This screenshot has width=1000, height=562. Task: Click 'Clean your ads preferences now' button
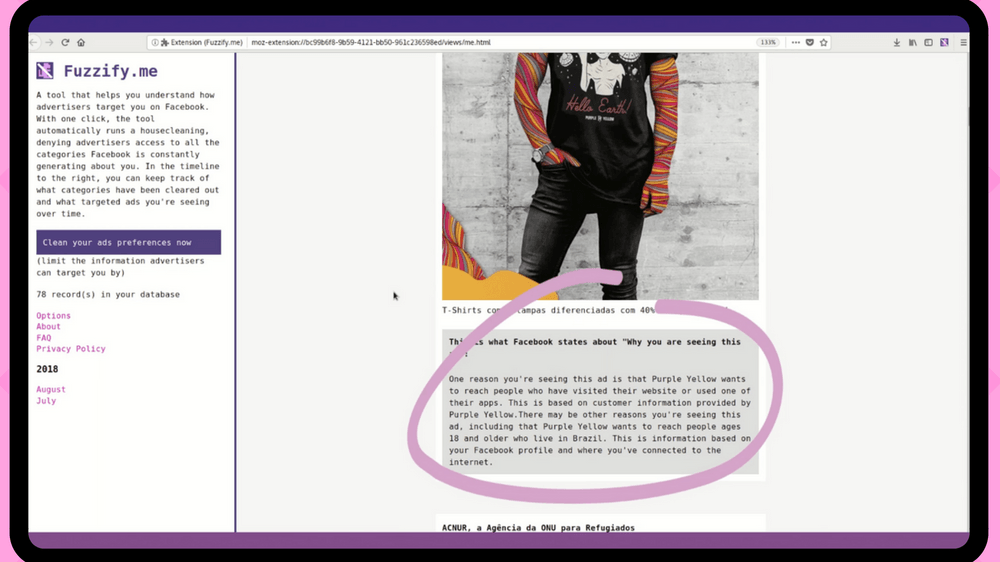click(x=128, y=242)
